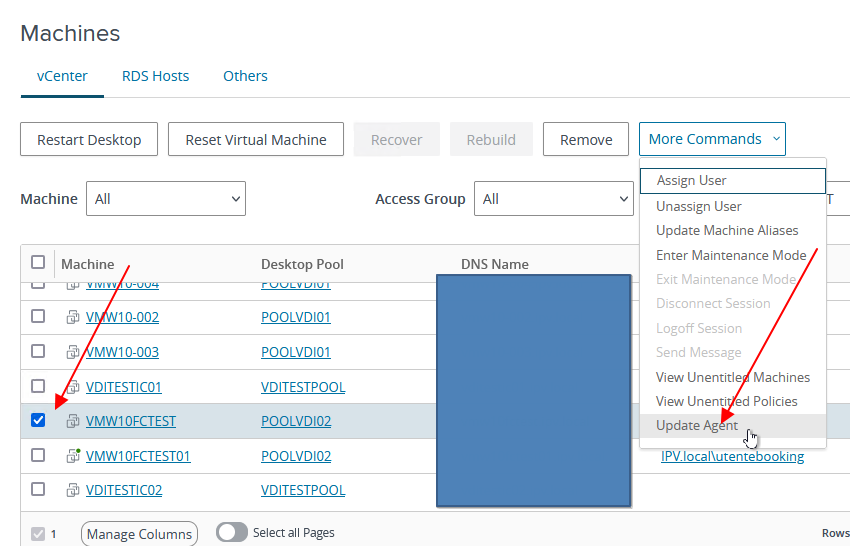
Task: Check the VDITESTIC02 row checkbox
Action: 38,489
